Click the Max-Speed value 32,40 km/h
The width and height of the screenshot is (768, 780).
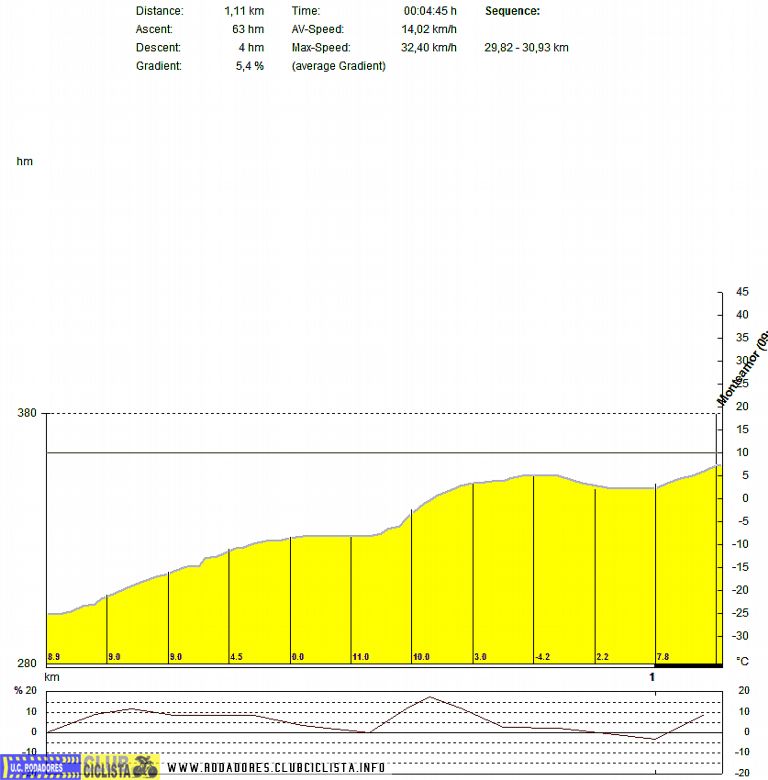click(x=429, y=47)
